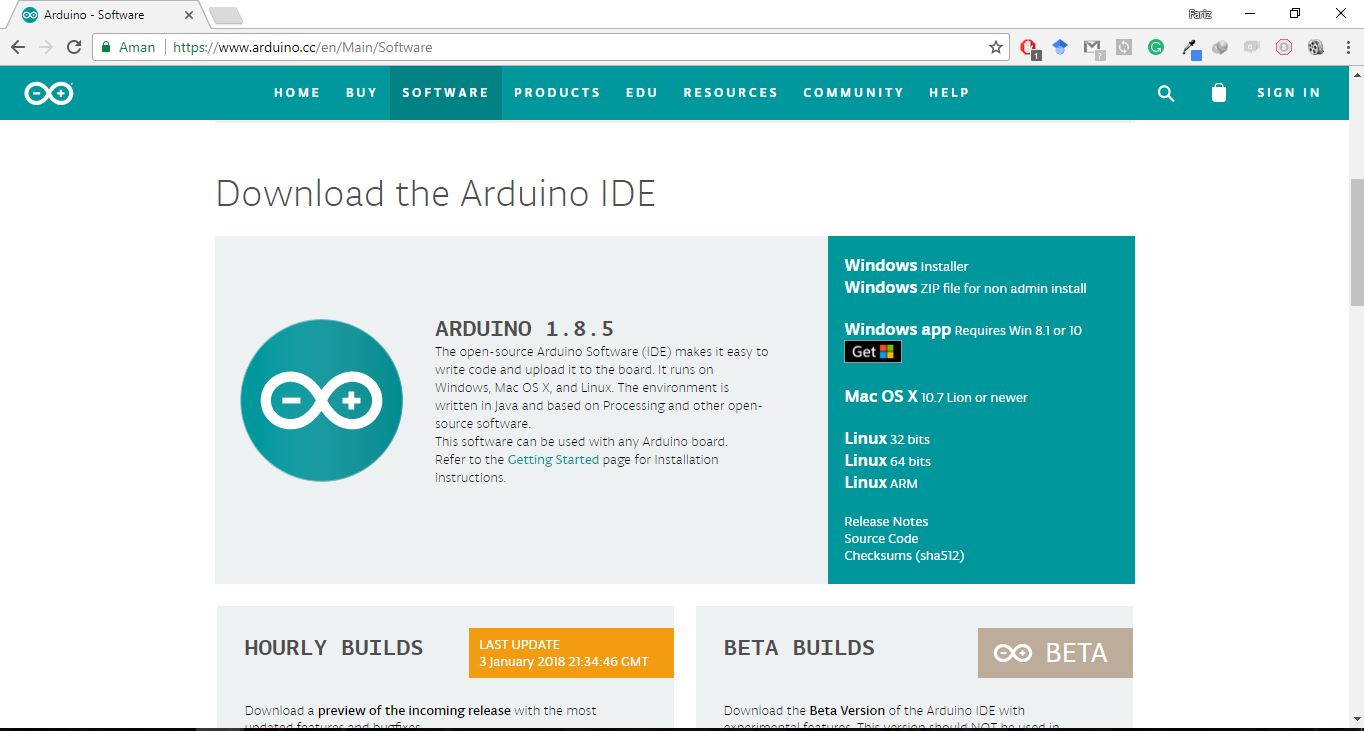Reload the Arduino Software page
This screenshot has width=1364, height=731.
point(73,47)
